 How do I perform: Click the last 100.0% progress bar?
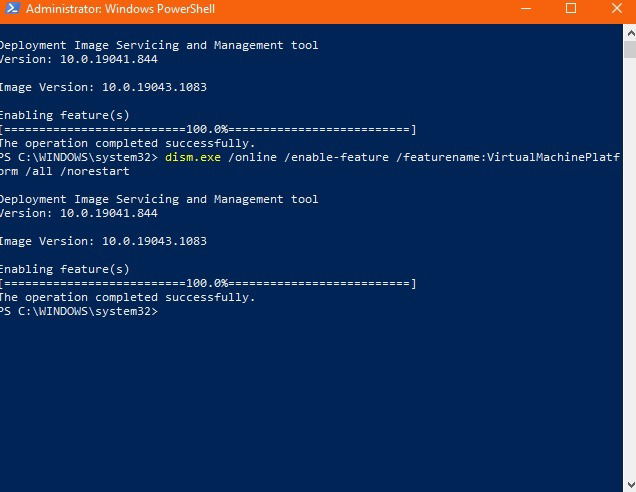click(208, 283)
